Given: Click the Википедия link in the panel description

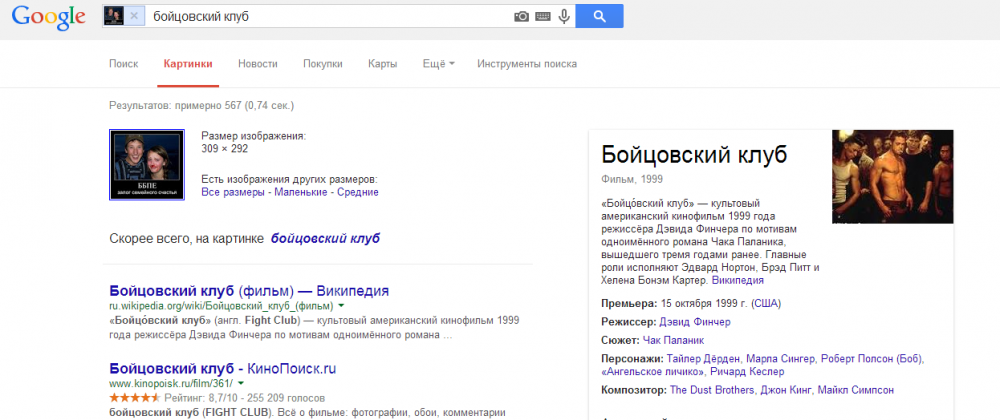Looking at the screenshot, I should (738, 280).
